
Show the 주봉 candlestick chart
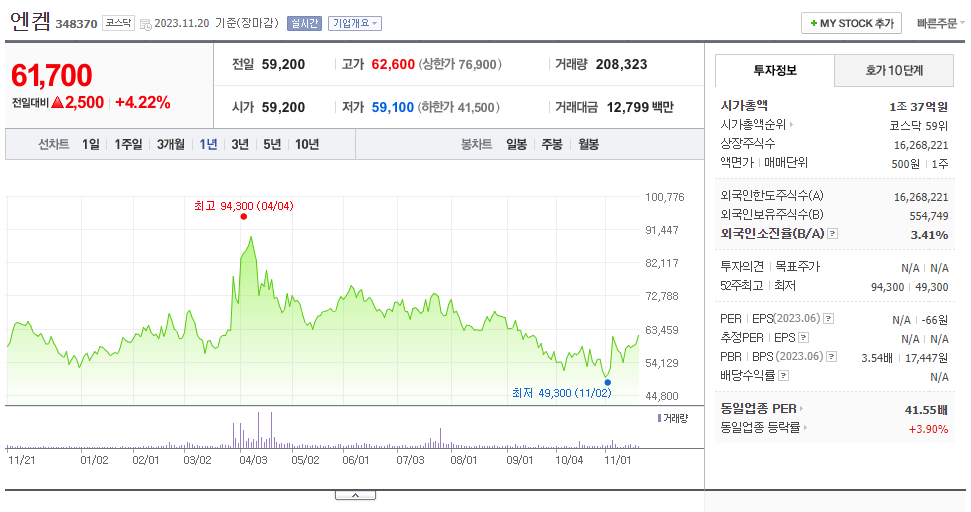[x=552, y=144]
